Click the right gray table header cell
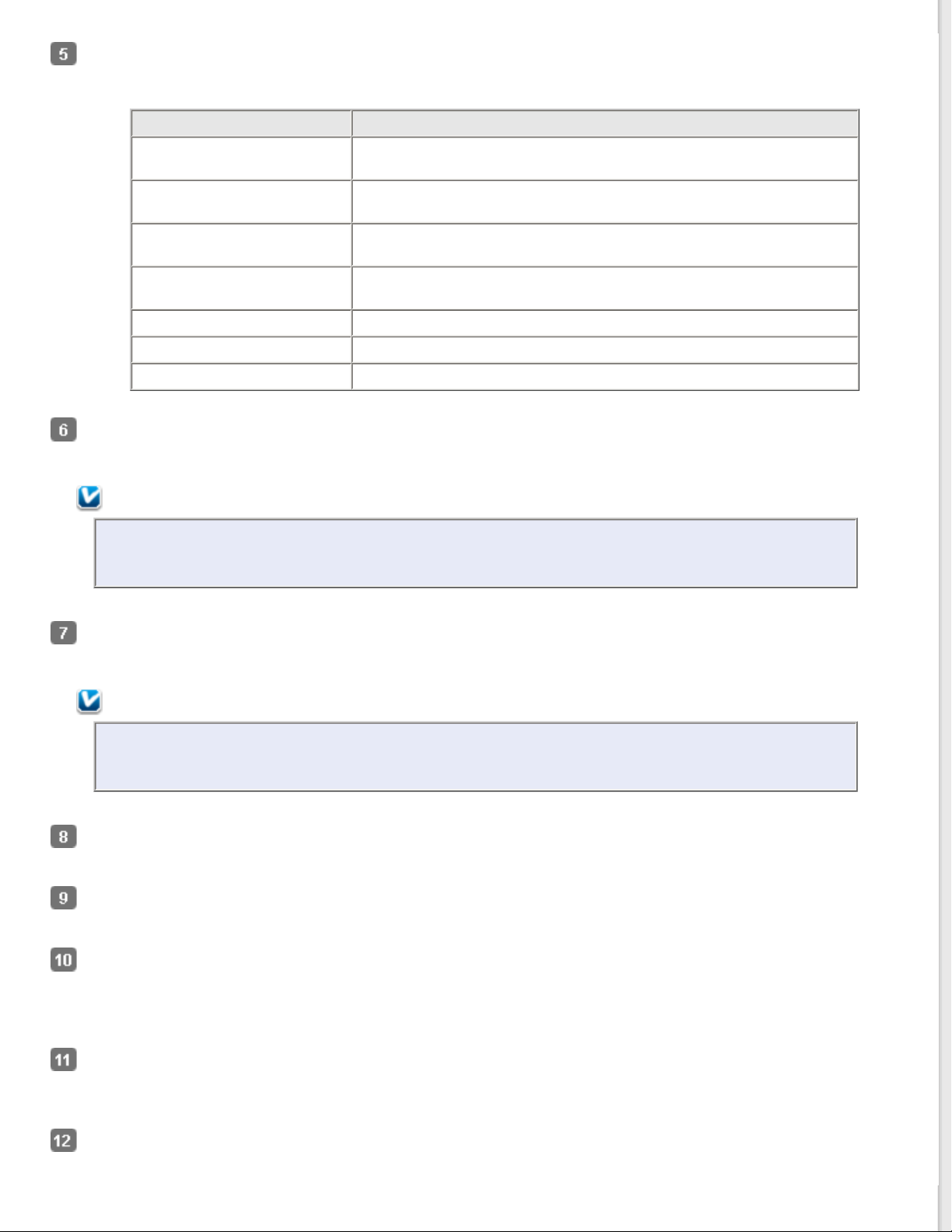The height and width of the screenshot is (1232, 952). [605, 124]
